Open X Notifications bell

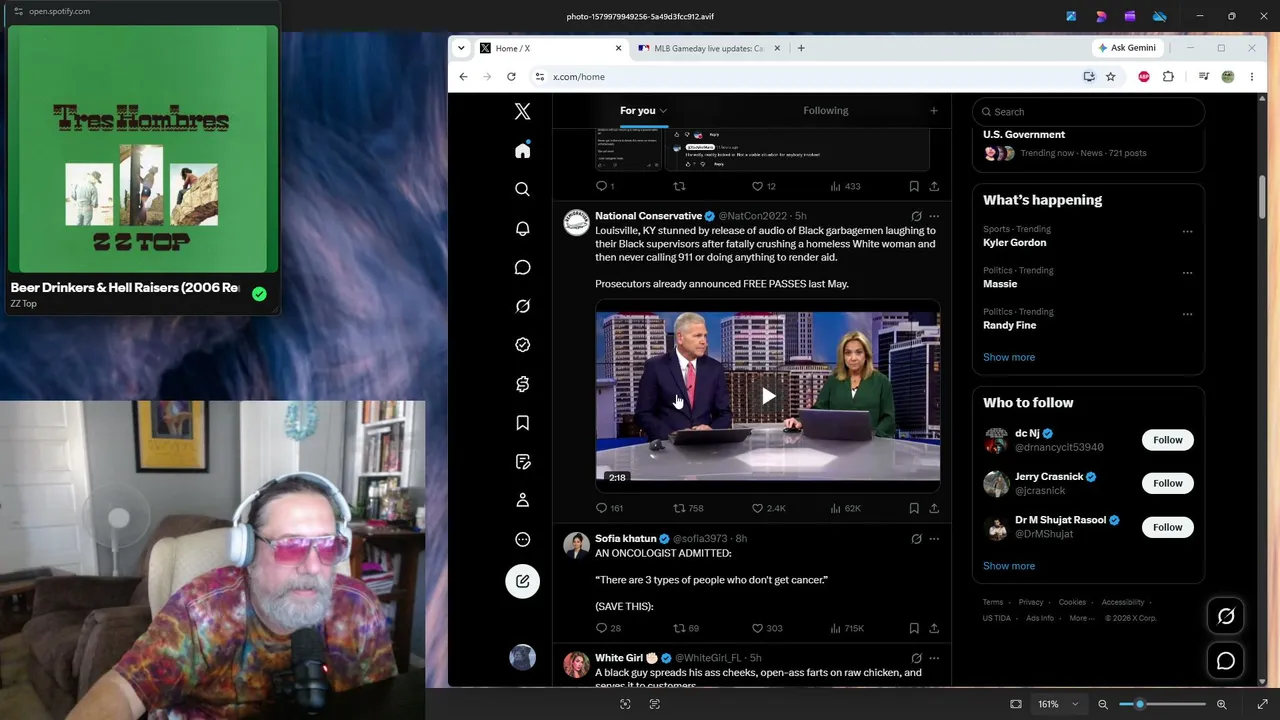click(x=522, y=228)
